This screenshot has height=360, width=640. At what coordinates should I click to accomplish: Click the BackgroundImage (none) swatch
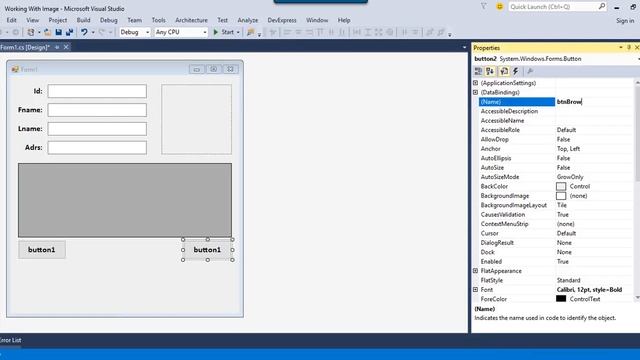coord(561,196)
